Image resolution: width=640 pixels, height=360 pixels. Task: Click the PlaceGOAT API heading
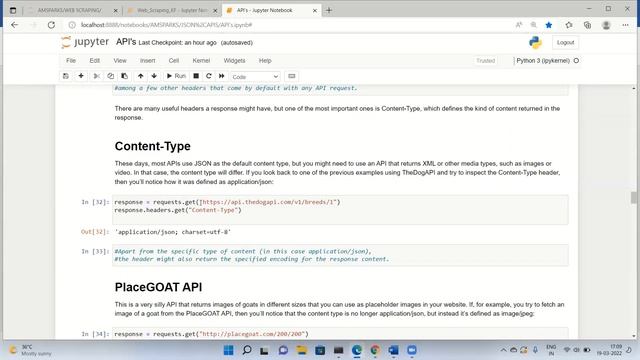tap(158, 287)
